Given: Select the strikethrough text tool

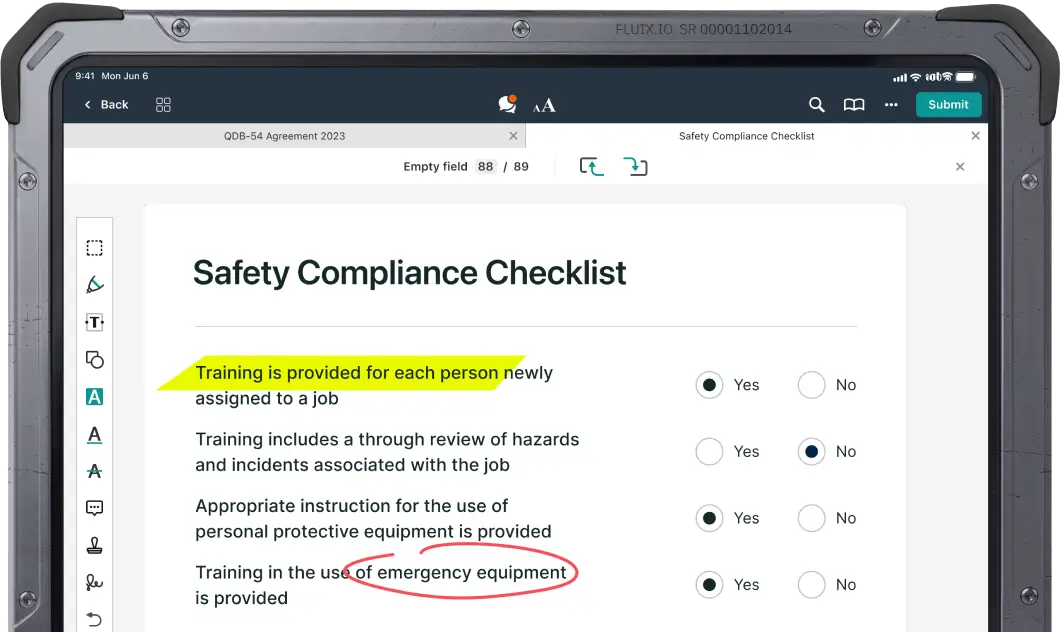Looking at the screenshot, I should [x=94, y=471].
